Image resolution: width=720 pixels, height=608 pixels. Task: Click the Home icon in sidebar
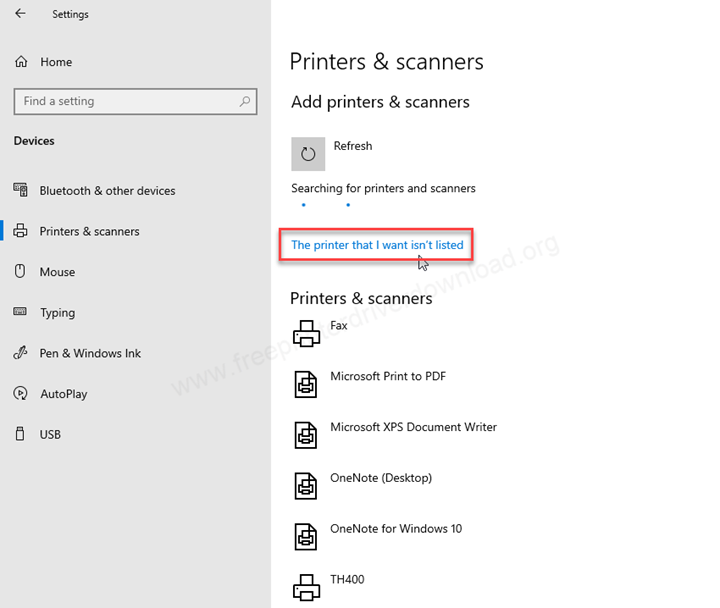click(x=21, y=62)
